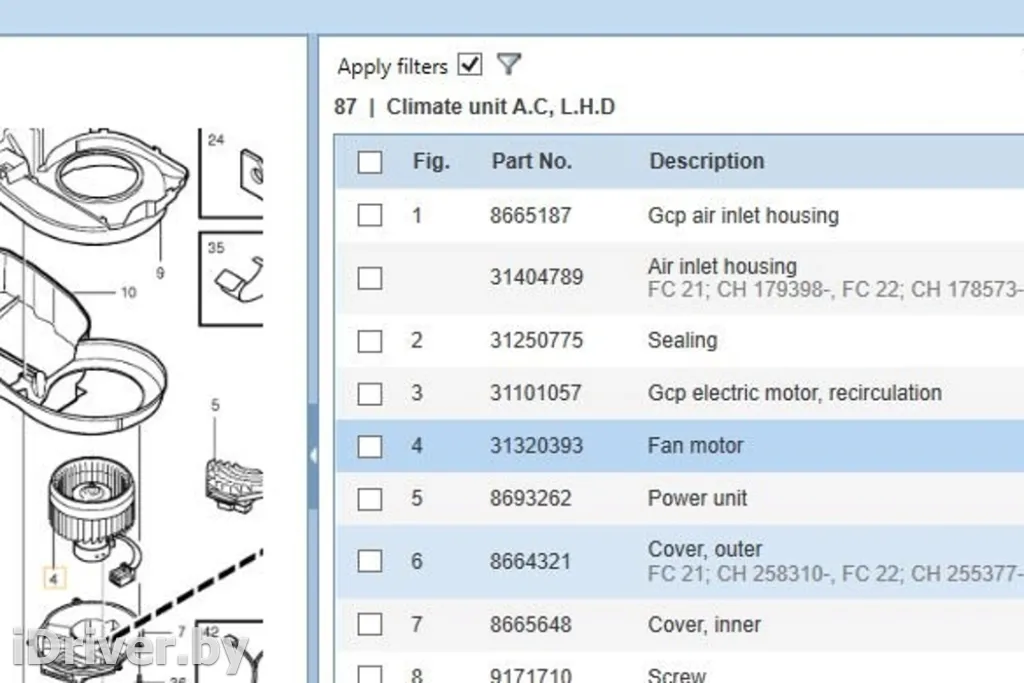Viewport: 1024px width, 683px height.
Task: Tick the header select-all checkbox
Action: 370,162
